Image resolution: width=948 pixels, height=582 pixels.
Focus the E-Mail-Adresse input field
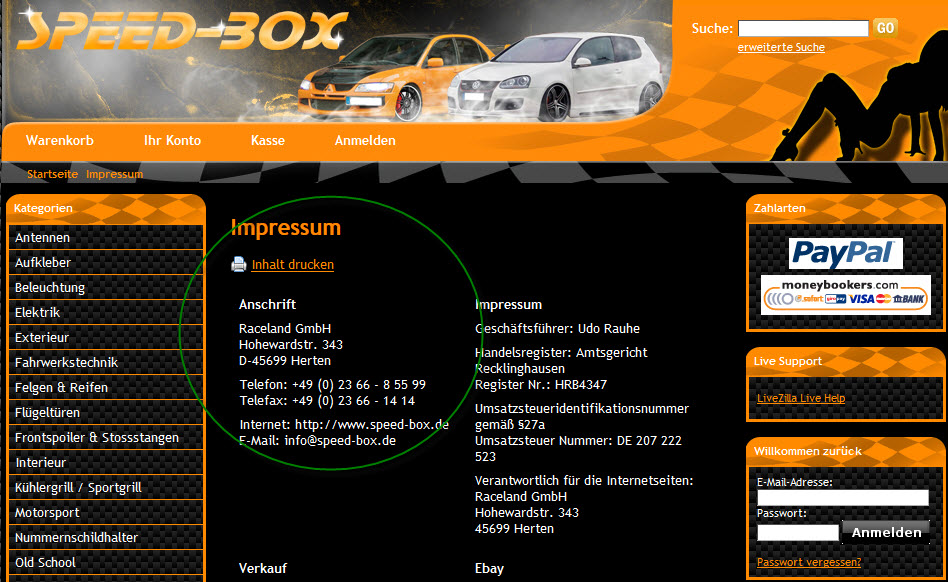point(843,498)
